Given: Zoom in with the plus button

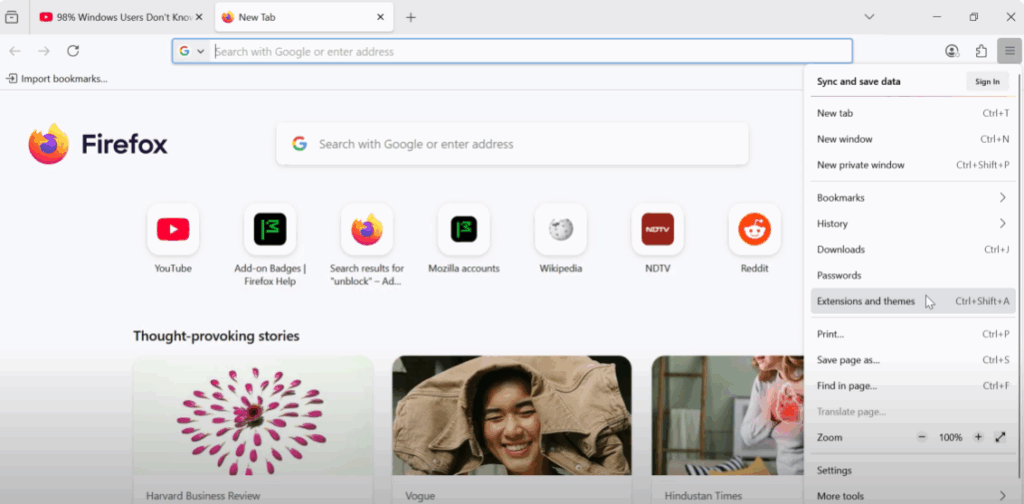Looking at the screenshot, I should pos(978,437).
